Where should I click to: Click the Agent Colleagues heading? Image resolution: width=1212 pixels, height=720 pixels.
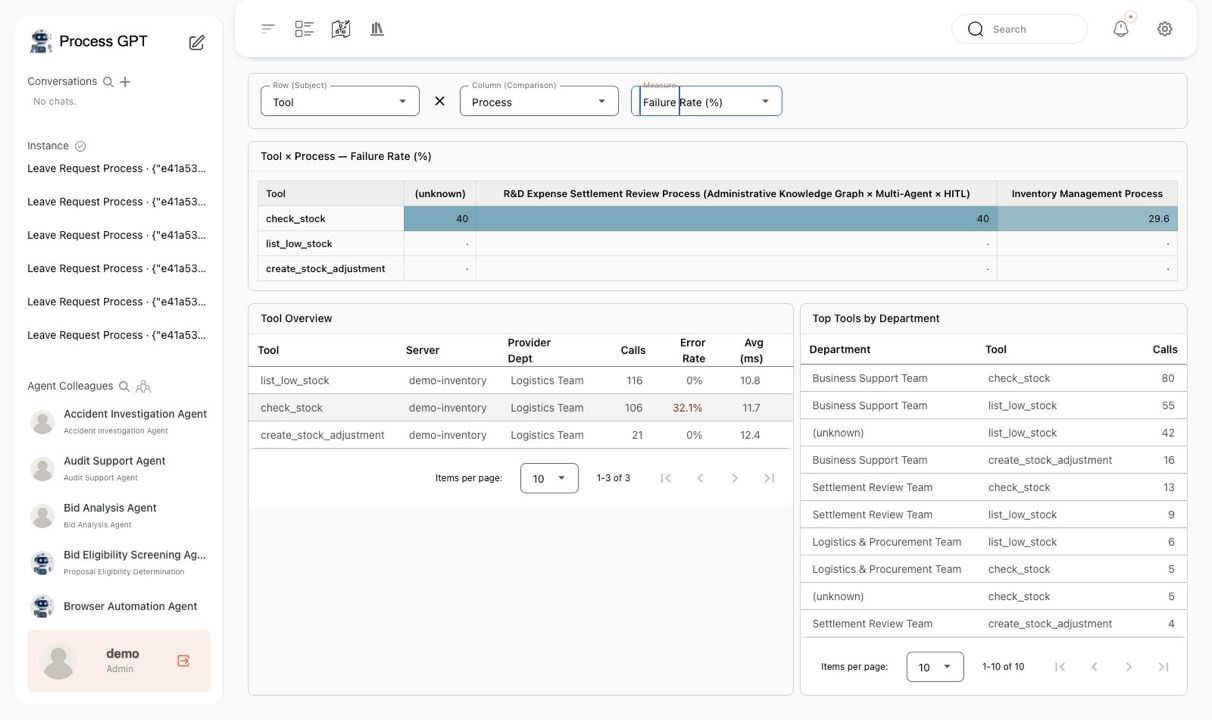pos(70,386)
